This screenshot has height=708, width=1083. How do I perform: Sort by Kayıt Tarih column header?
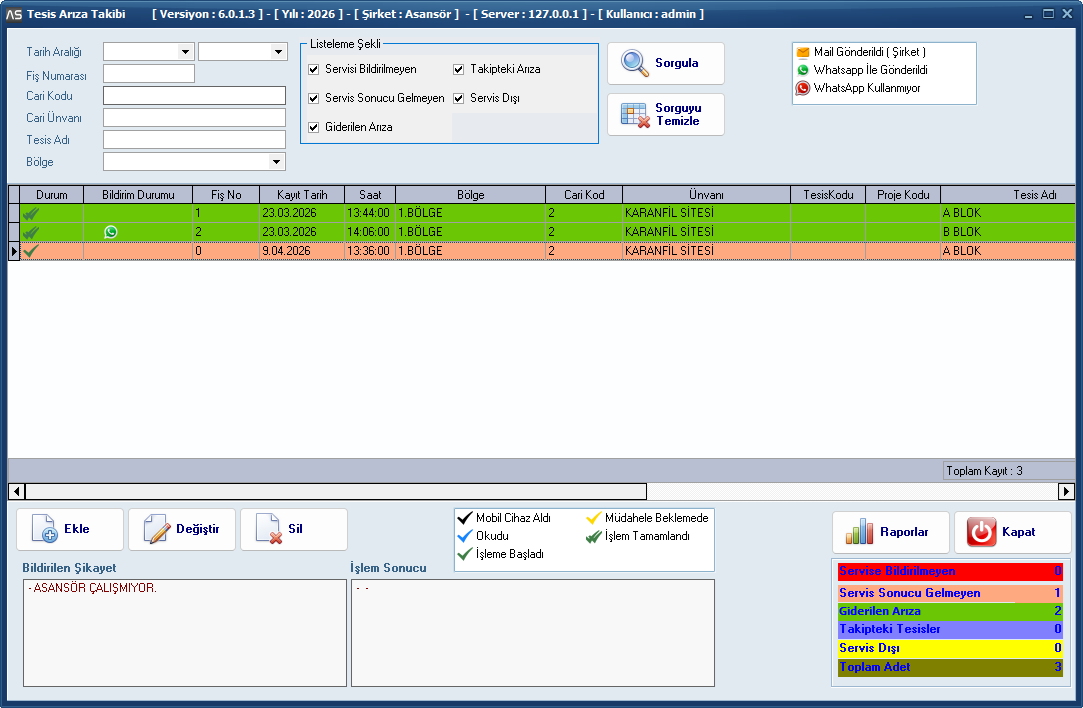click(301, 195)
